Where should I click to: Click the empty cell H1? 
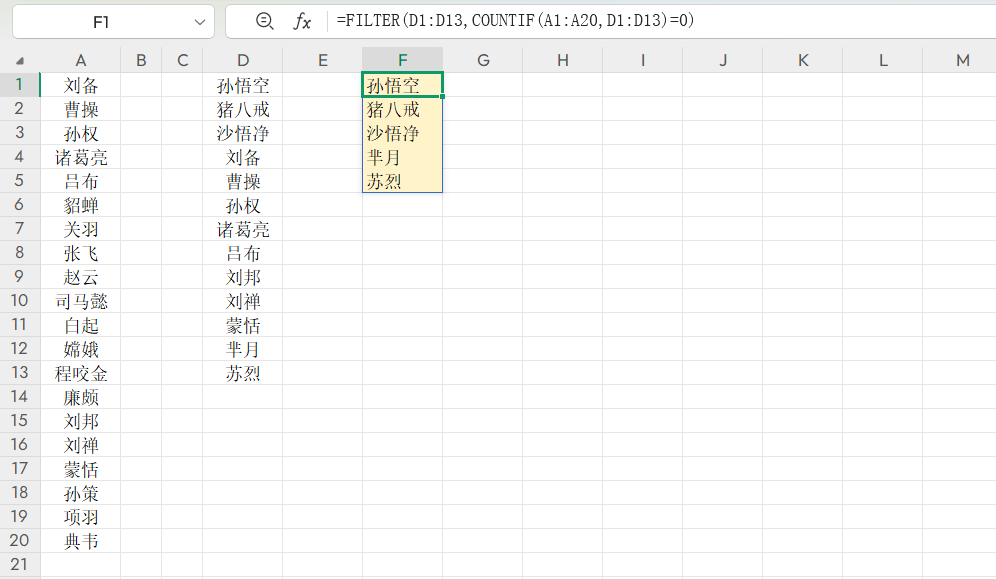coord(562,85)
